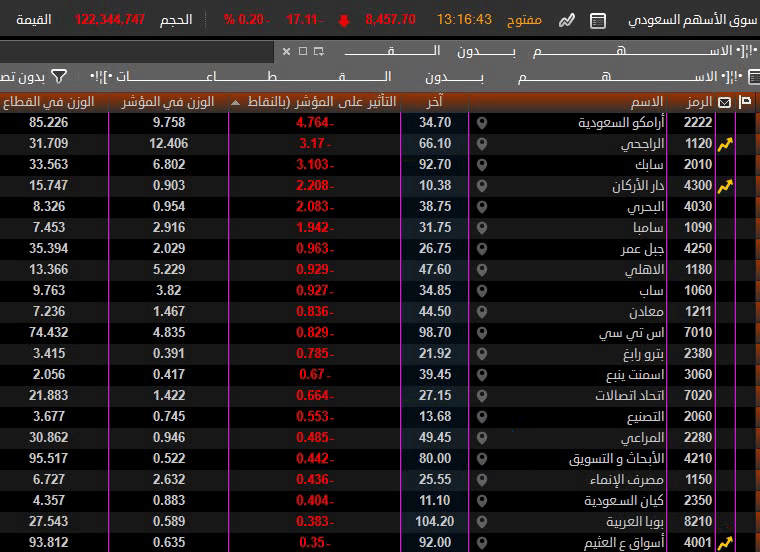
Task: Click the location pin for معادن row
Action: 482,312
